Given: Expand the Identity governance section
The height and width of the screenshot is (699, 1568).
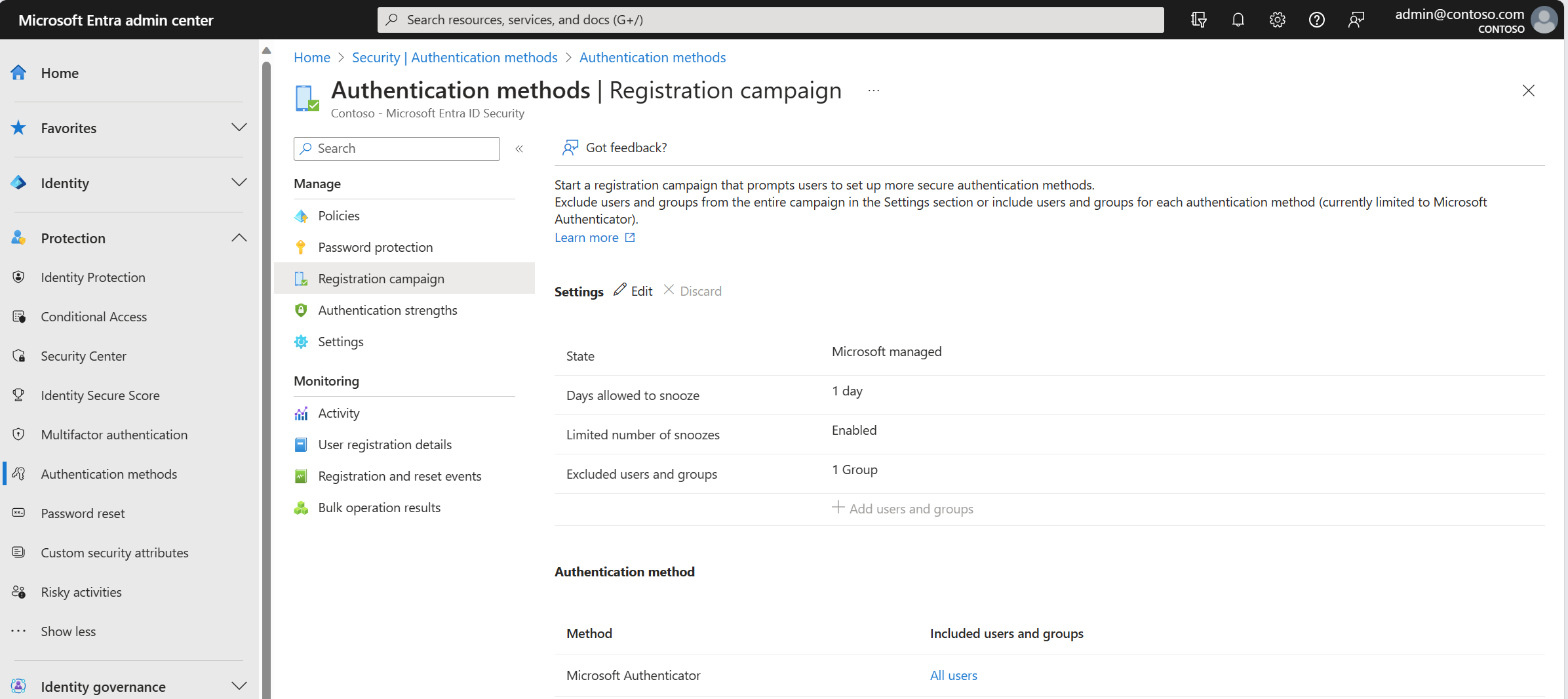Looking at the screenshot, I should (x=239, y=686).
